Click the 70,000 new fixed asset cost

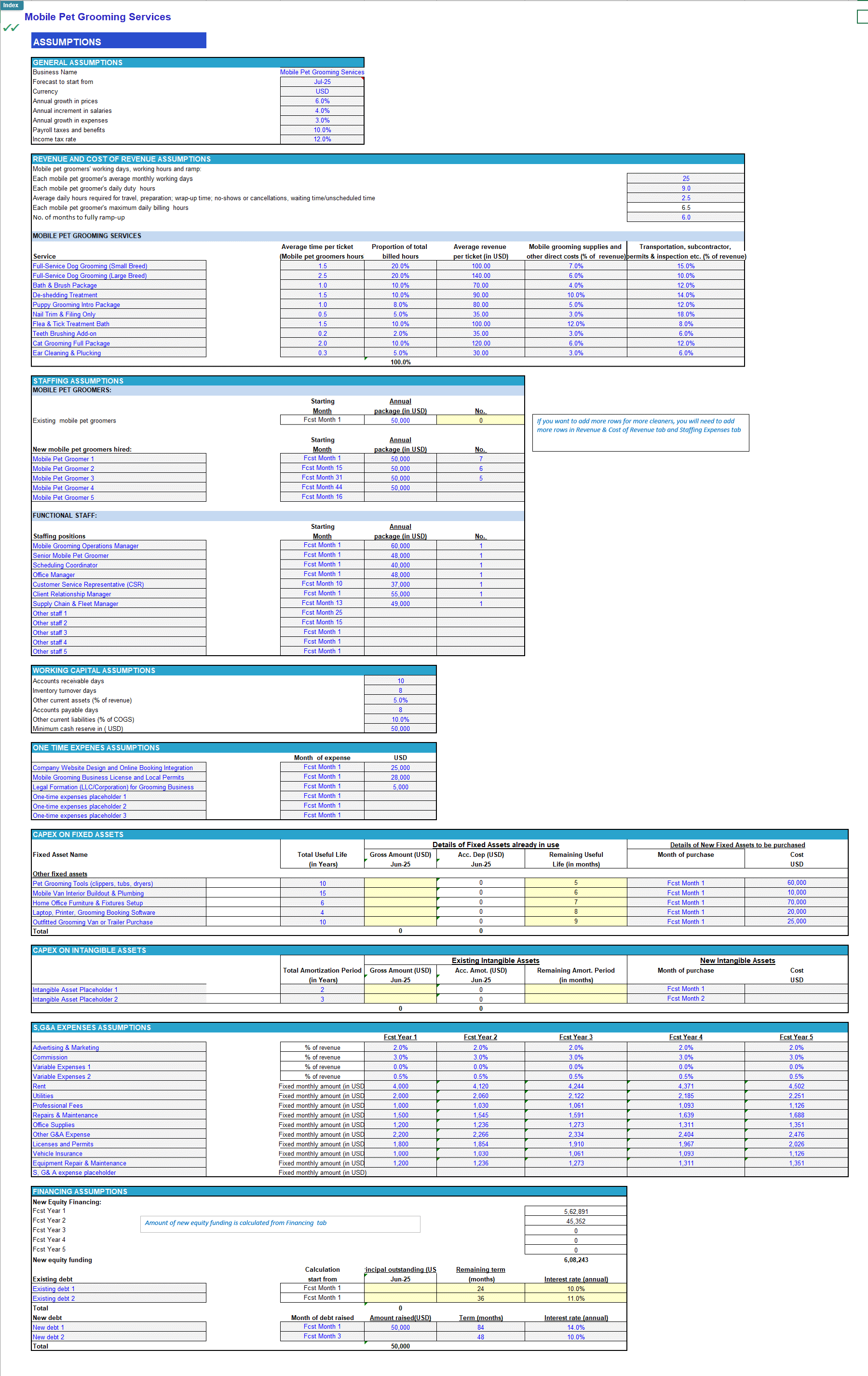click(x=796, y=902)
